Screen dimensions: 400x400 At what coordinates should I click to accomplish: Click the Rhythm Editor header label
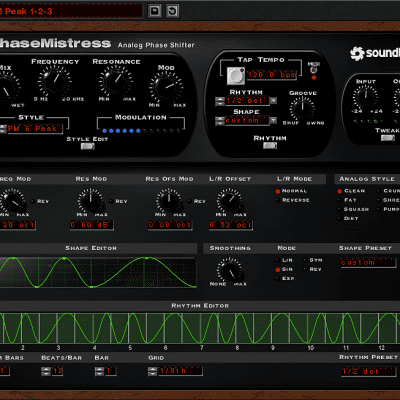tap(200, 306)
